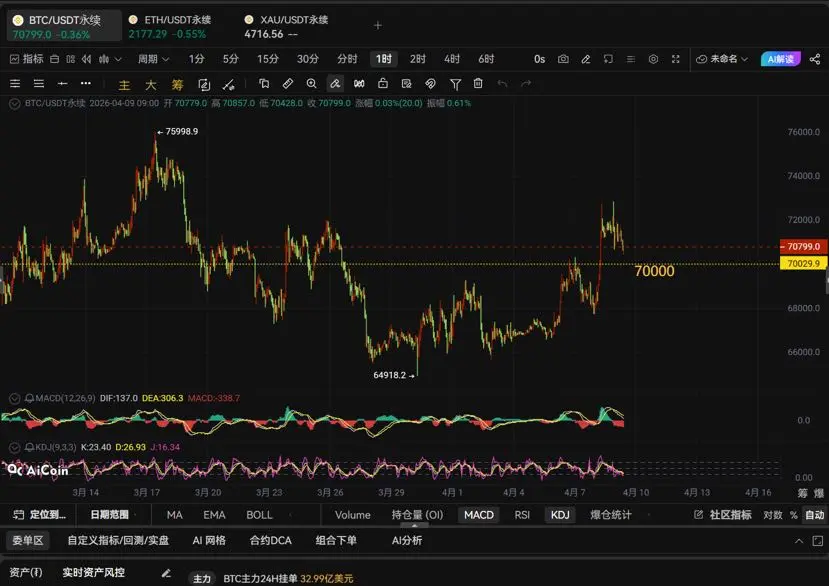Click the 定位到... button

[40, 515]
